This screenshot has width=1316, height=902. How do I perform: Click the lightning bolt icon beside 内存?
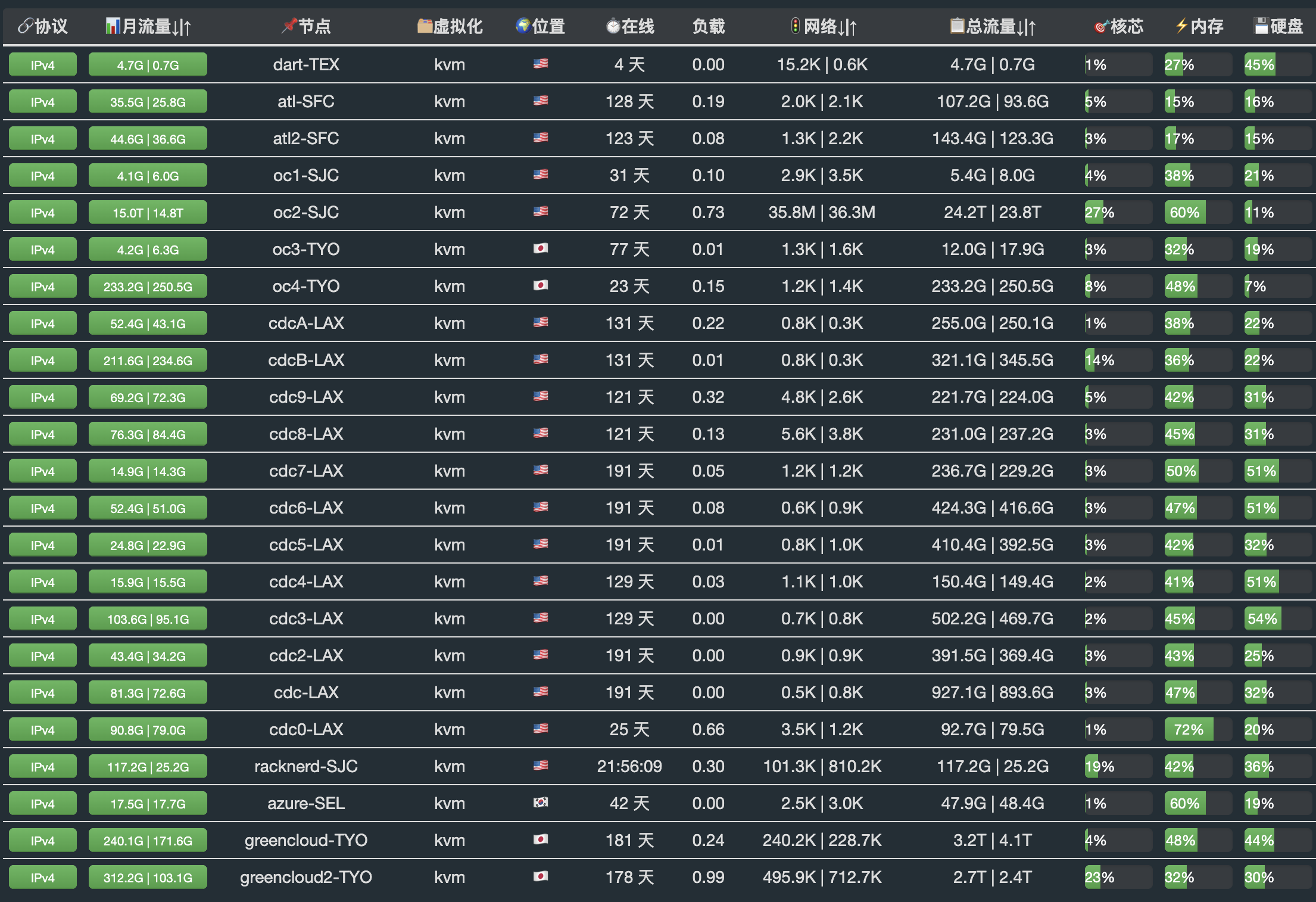pos(1181,26)
